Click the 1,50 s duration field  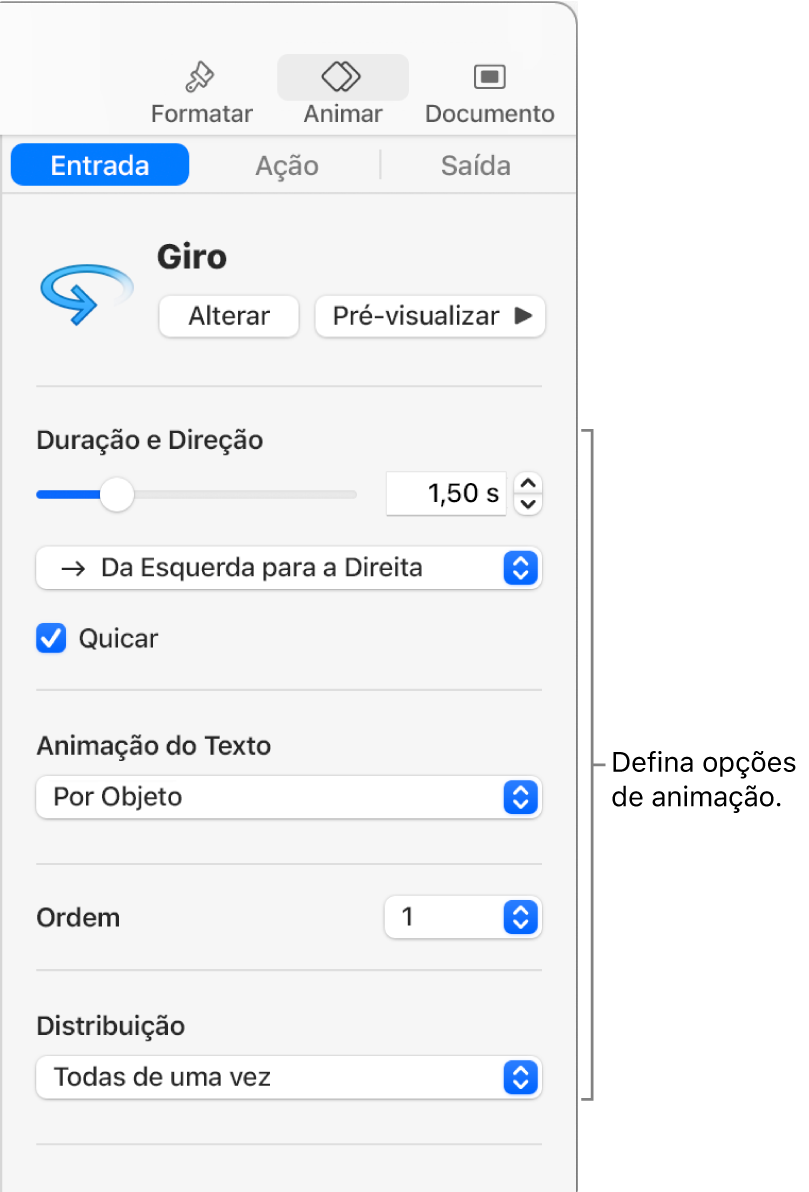pyautogui.click(x=446, y=494)
